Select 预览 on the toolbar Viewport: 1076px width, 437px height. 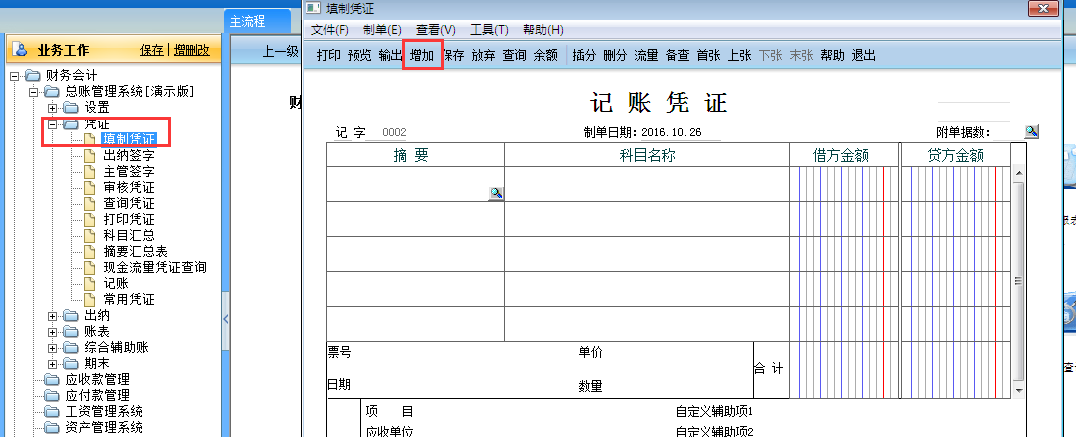pyautogui.click(x=359, y=56)
